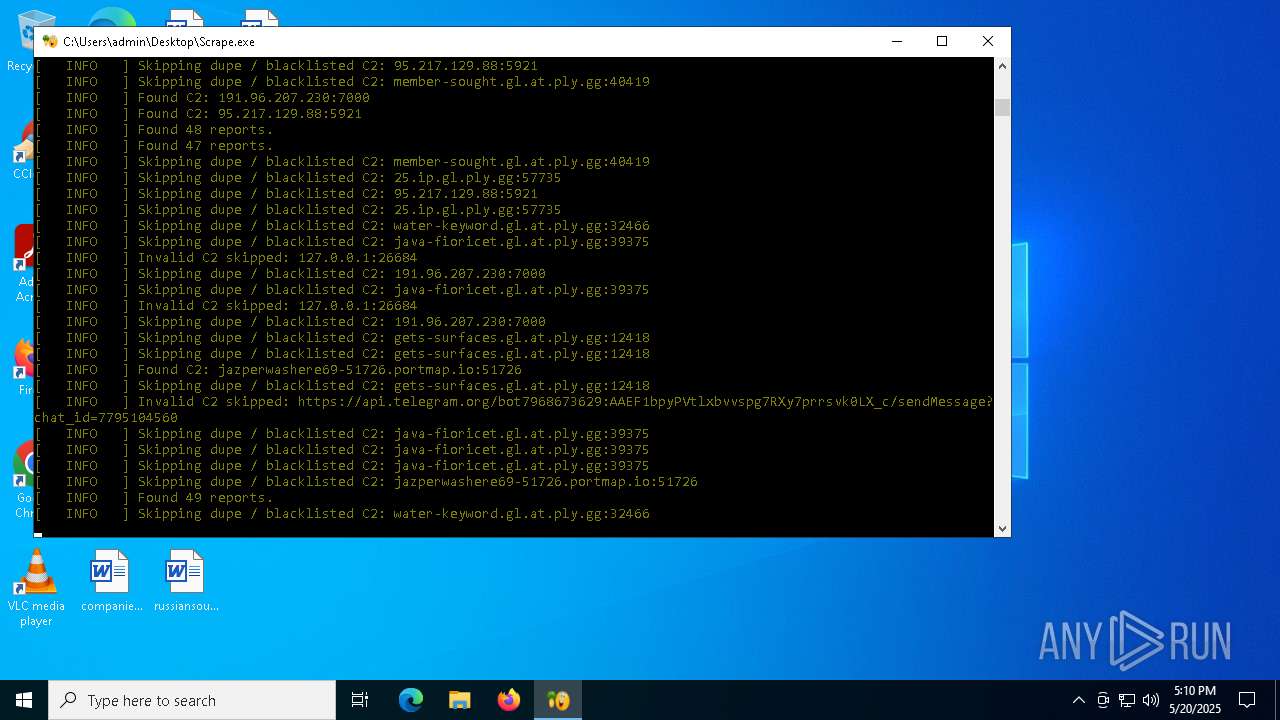Select the Adobe Acrobat desktop shortcut icon
The image size is (1280, 720).
[x=24, y=262]
